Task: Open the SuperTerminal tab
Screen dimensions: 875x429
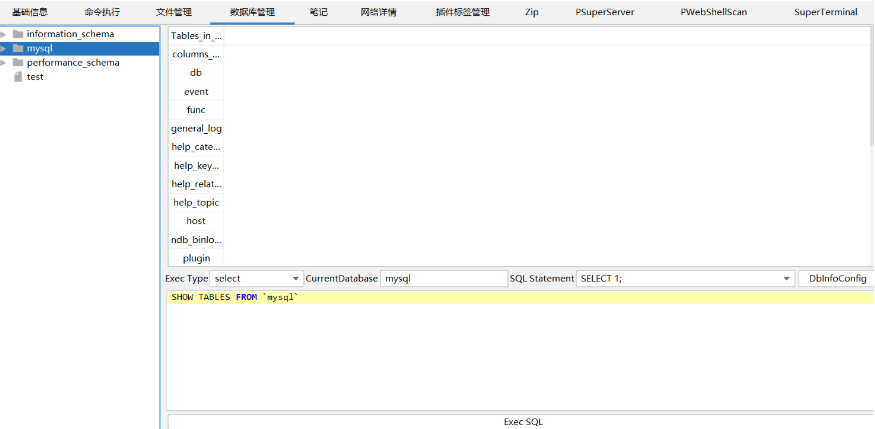Action: tap(825, 12)
